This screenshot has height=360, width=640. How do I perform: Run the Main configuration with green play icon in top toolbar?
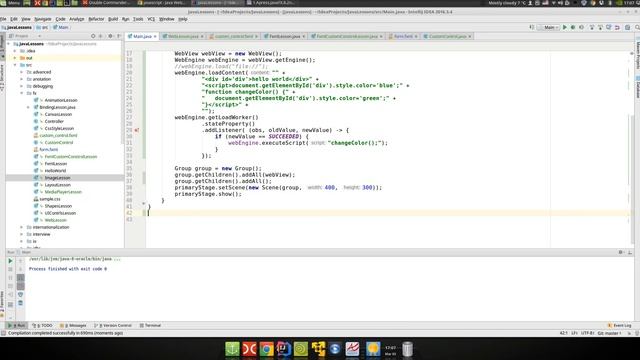click(x=564, y=27)
